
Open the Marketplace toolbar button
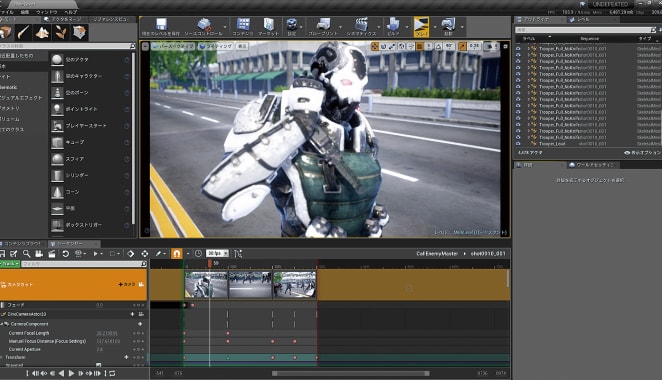click(x=269, y=26)
